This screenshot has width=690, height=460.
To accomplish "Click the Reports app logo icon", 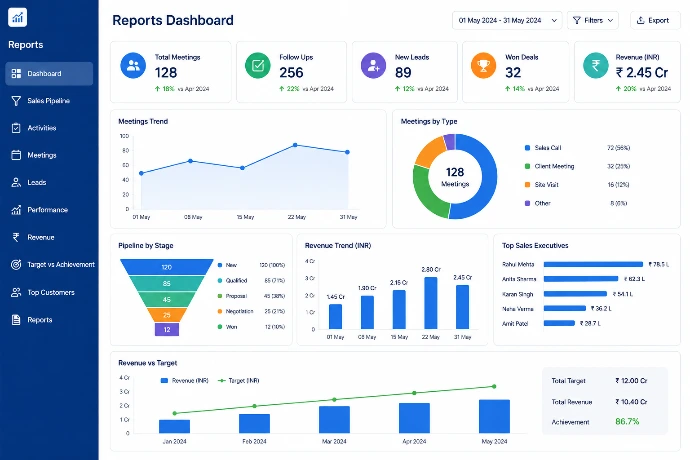I will click(18, 17).
